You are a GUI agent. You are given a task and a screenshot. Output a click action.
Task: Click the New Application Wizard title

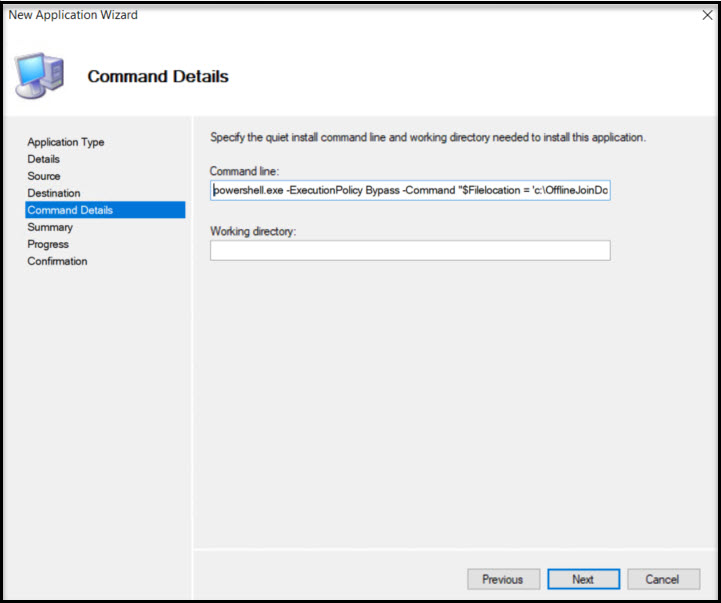click(73, 15)
